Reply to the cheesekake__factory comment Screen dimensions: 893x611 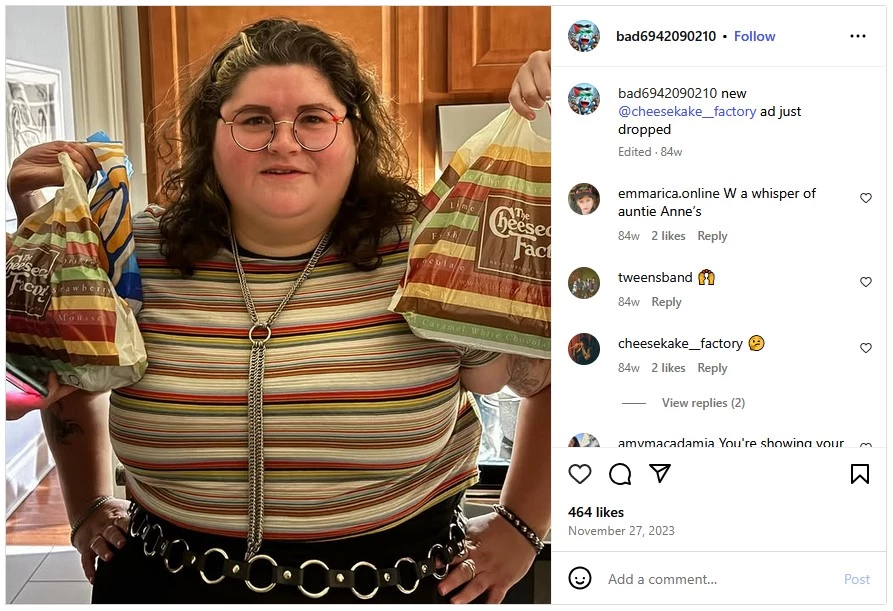click(x=712, y=368)
